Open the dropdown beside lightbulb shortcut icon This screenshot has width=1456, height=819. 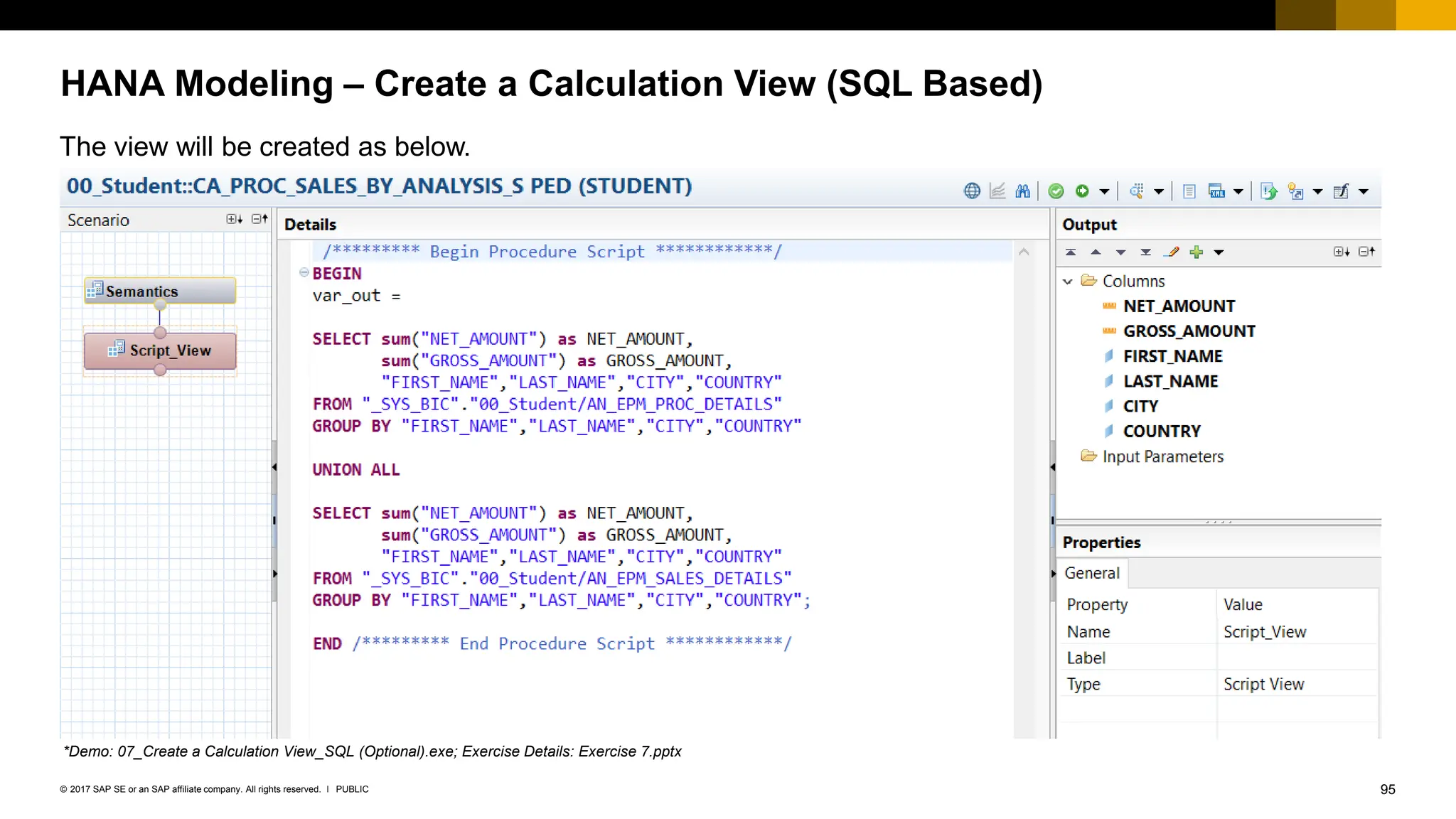[1317, 192]
